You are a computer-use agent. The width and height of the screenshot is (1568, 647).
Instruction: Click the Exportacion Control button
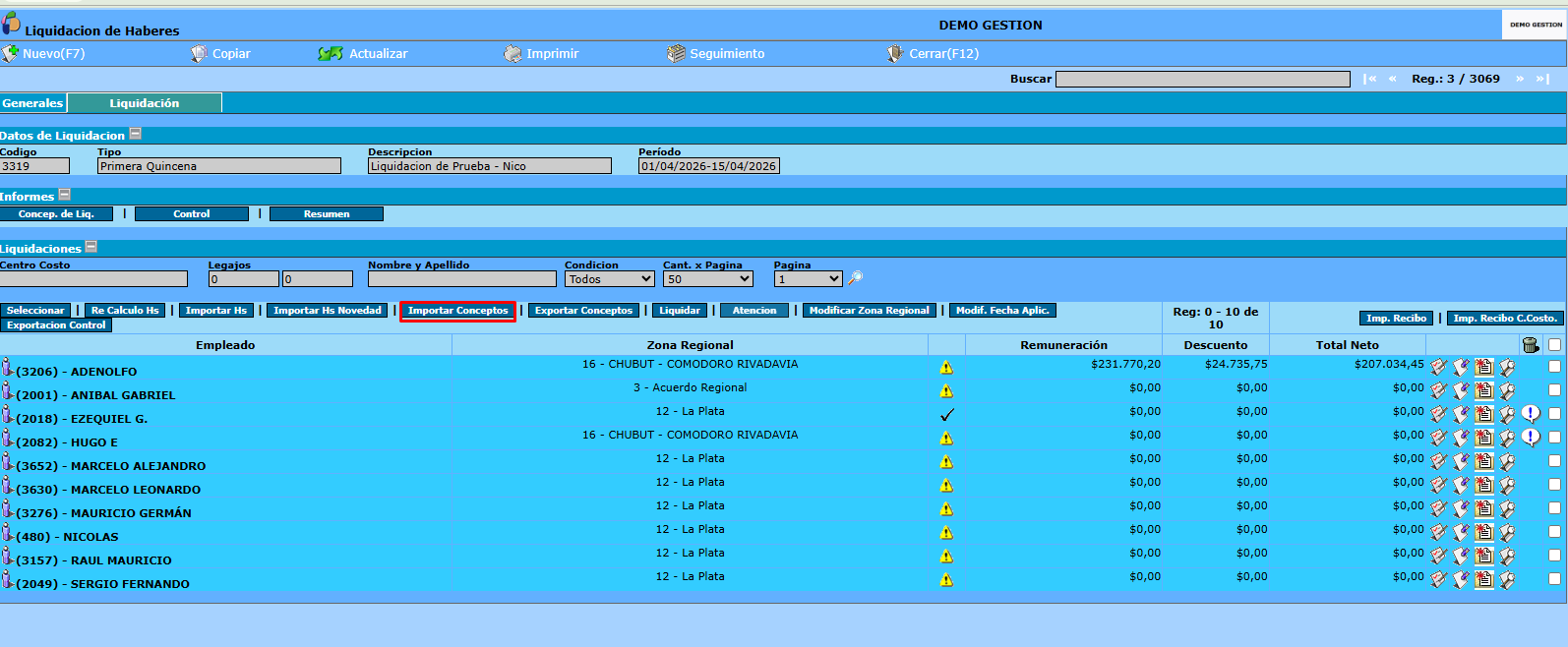(x=56, y=324)
